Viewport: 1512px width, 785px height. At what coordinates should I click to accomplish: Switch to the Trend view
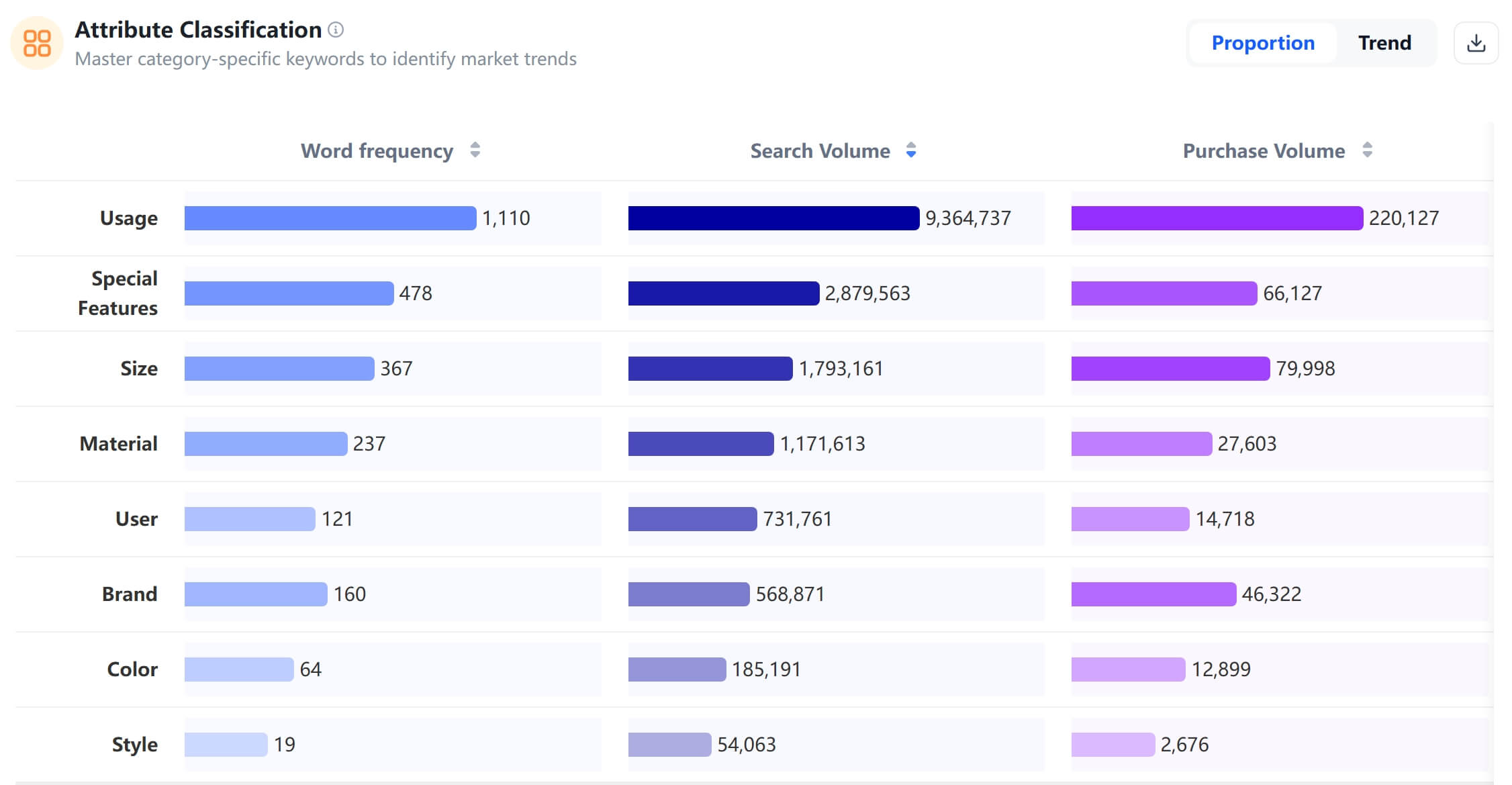(1384, 43)
